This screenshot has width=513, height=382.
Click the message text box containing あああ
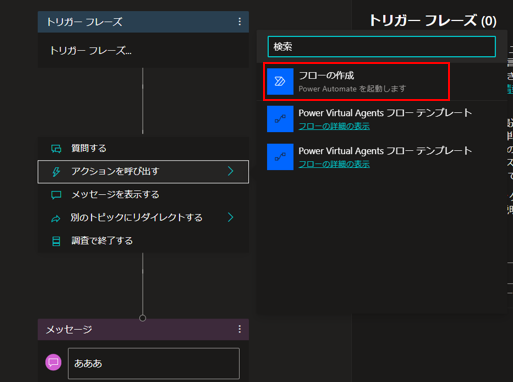click(154, 363)
